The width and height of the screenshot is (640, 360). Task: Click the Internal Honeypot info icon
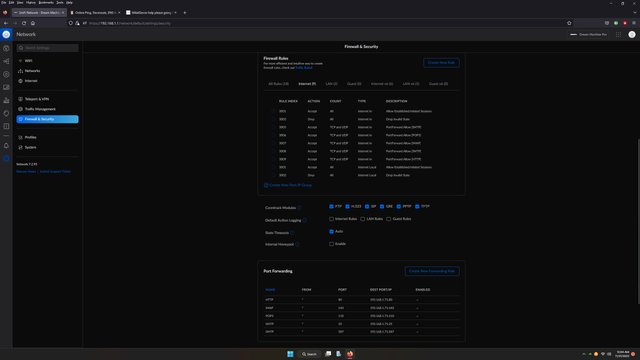(x=297, y=244)
